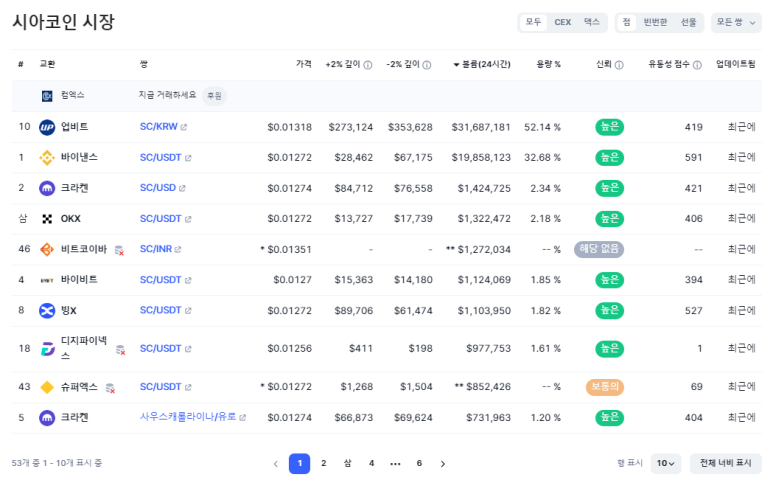The image size is (773, 480).
Task: Click the current page 1 button
Action: 299,464
